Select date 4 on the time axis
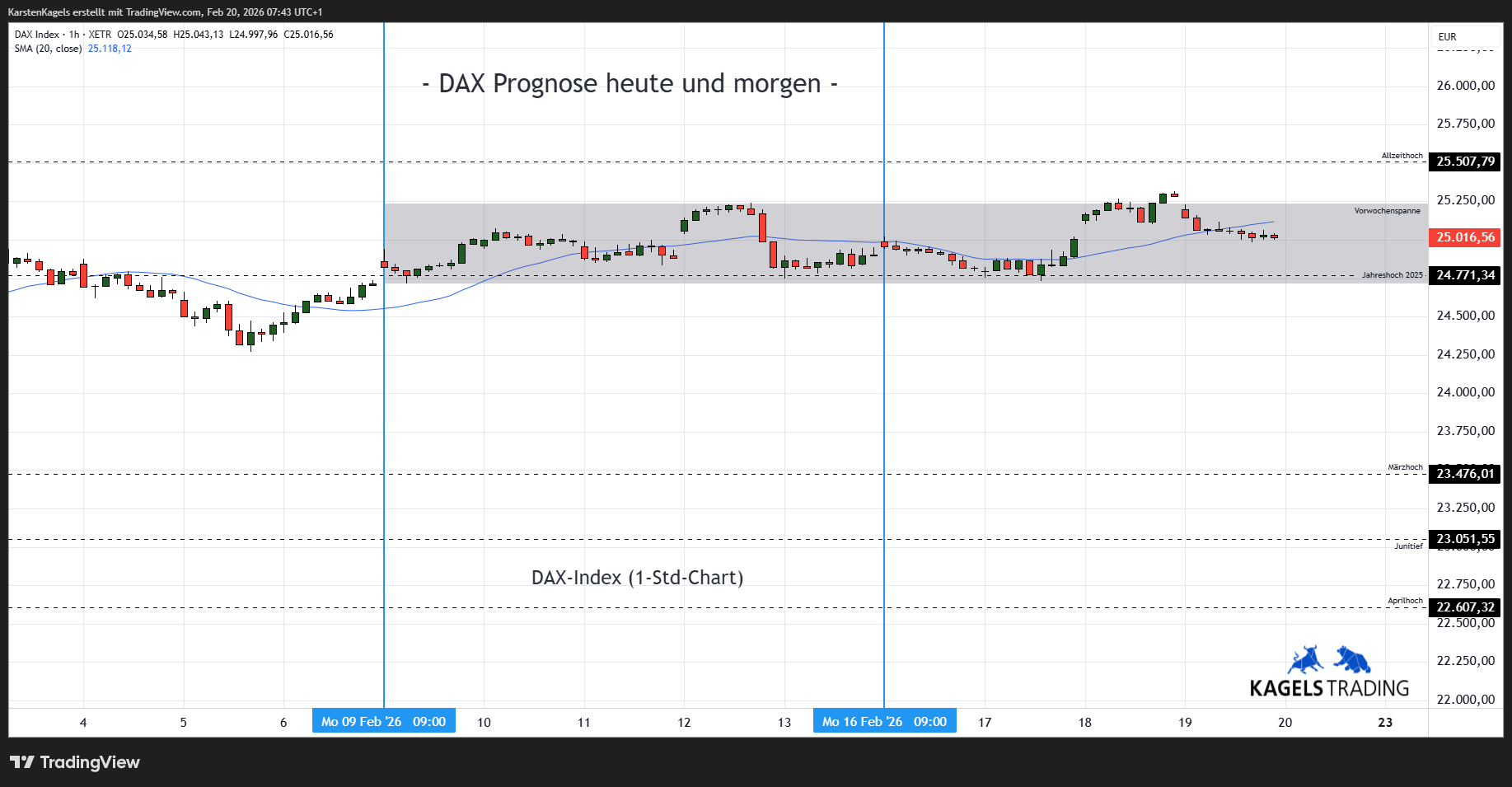Image resolution: width=1512 pixels, height=787 pixels. pyautogui.click(x=83, y=723)
